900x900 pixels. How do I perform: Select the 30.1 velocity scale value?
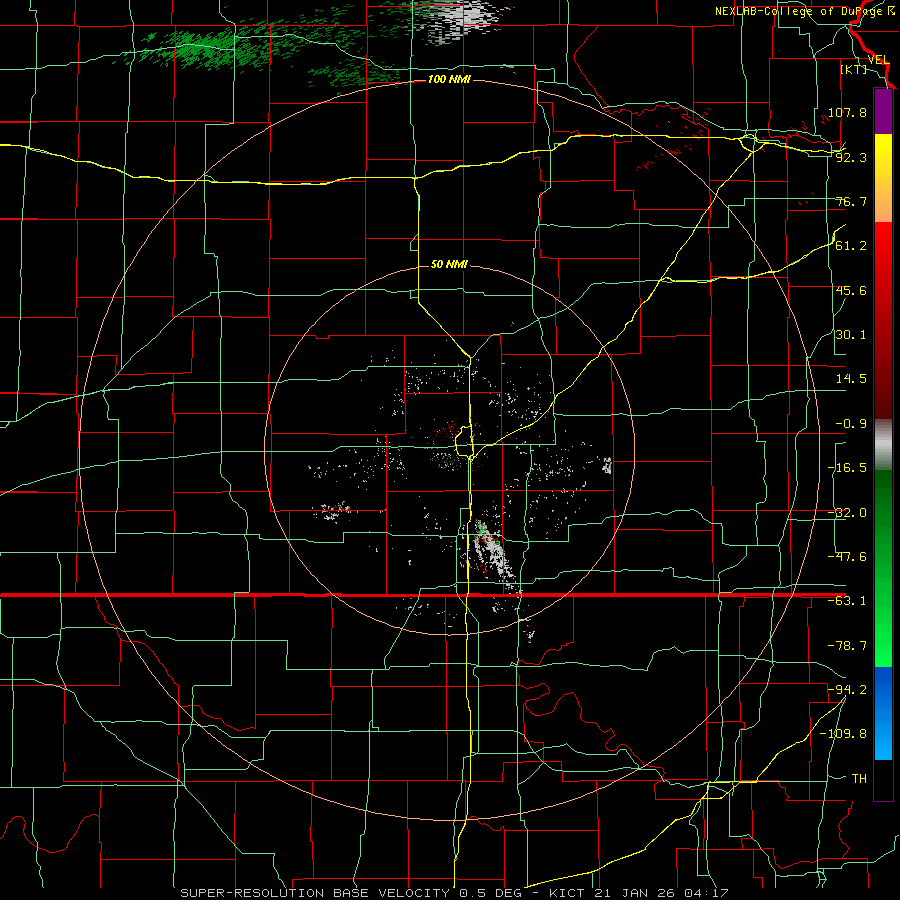(x=851, y=335)
